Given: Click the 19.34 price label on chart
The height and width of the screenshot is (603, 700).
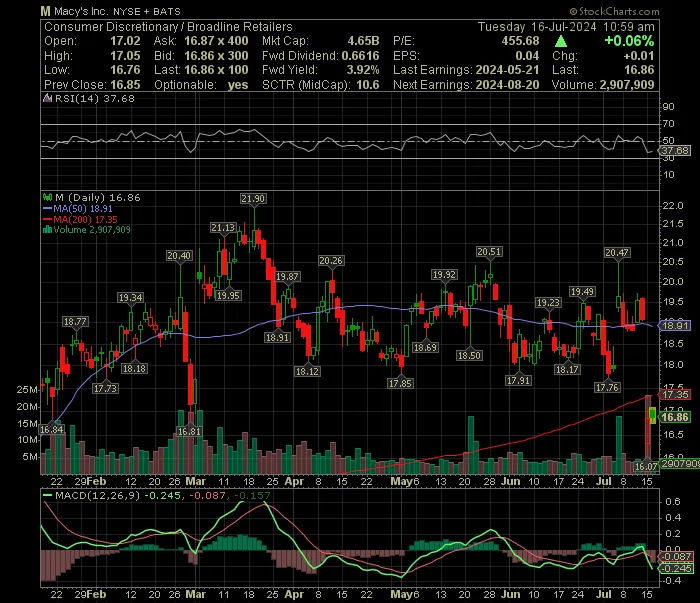Looking at the screenshot, I should click(130, 298).
